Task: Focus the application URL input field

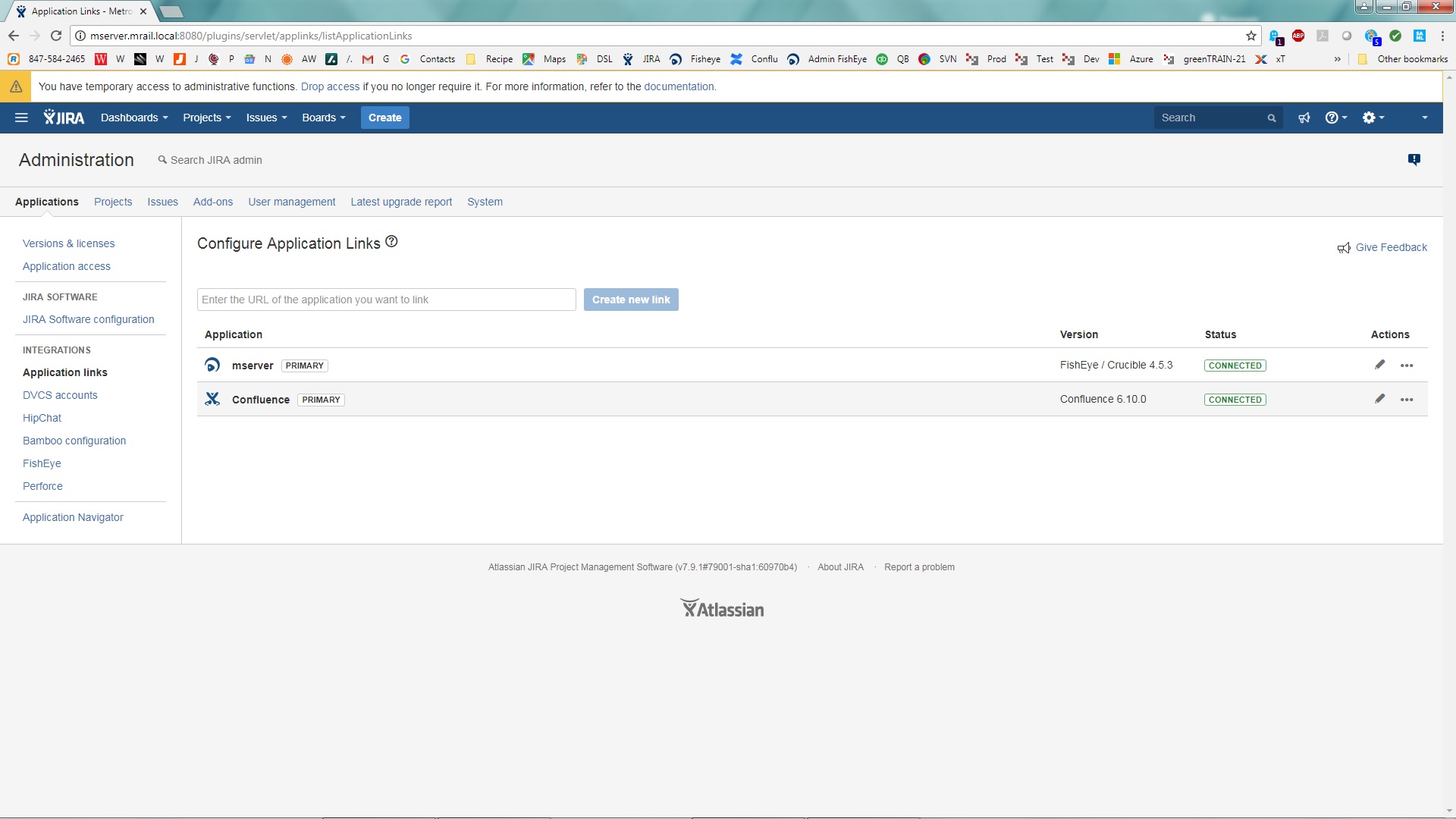Action: 387,300
